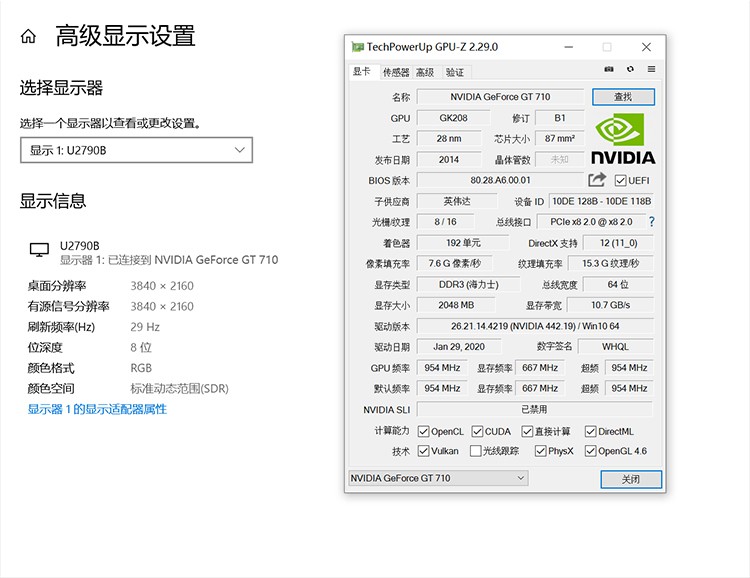Click the 设备 ID value 10DE 128B
The image size is (750, 578).
[x=601, y=201]
